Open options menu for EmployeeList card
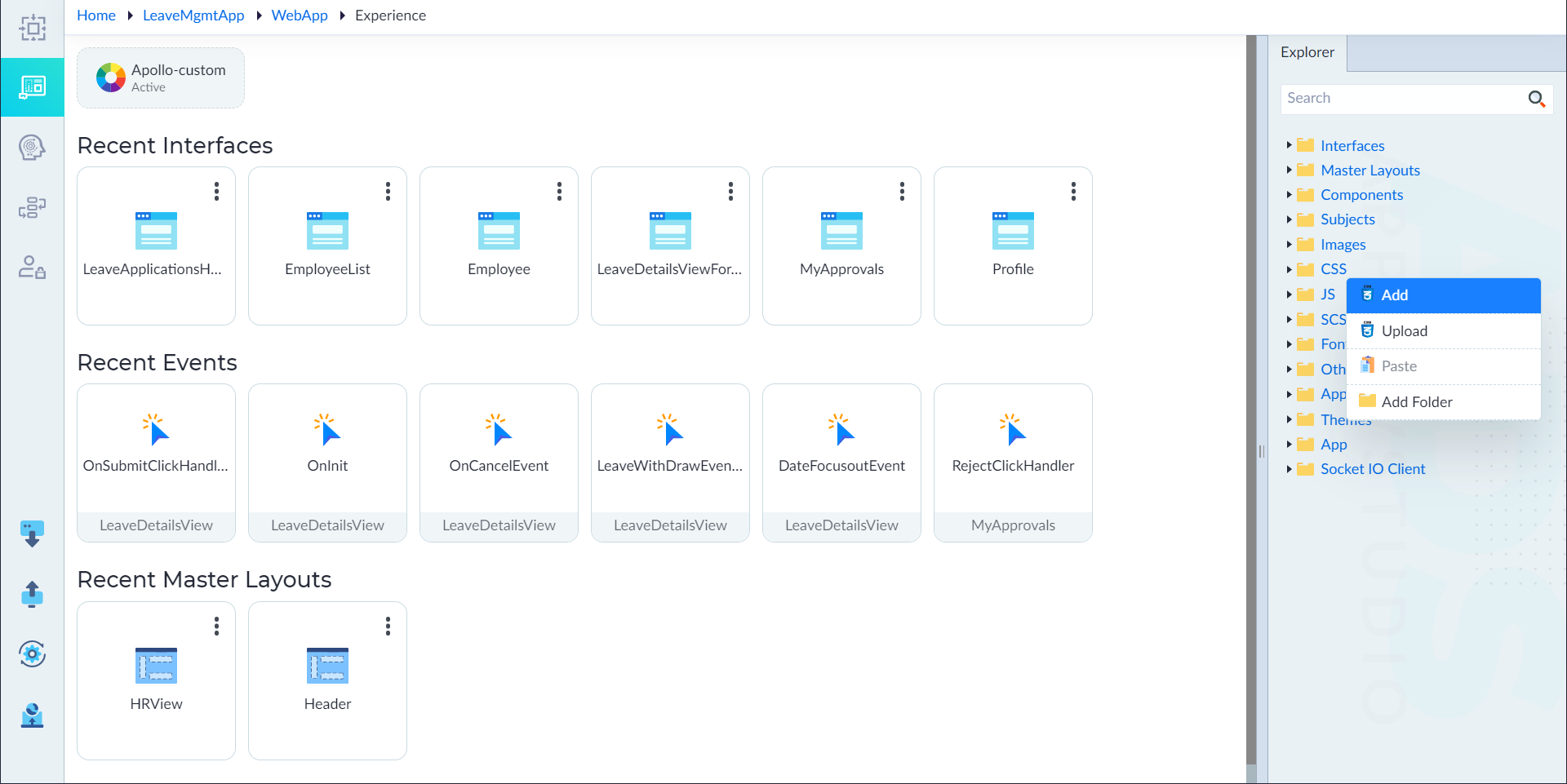The height and width of the screenshot is (784, 1567). [388, 191]
